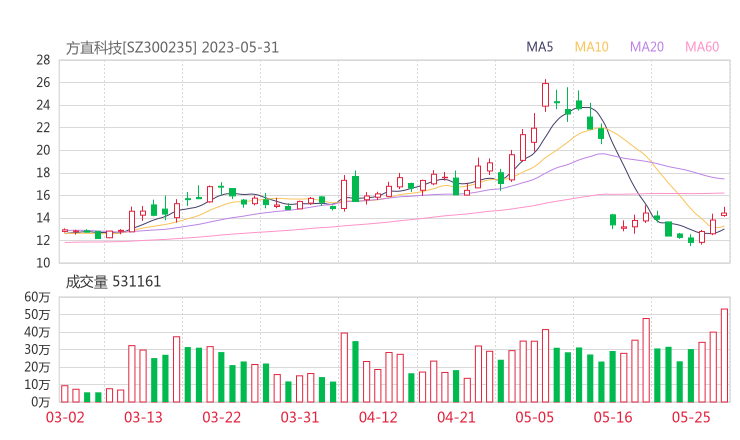Click the 28 price axis label

click(x=43, y=60)
